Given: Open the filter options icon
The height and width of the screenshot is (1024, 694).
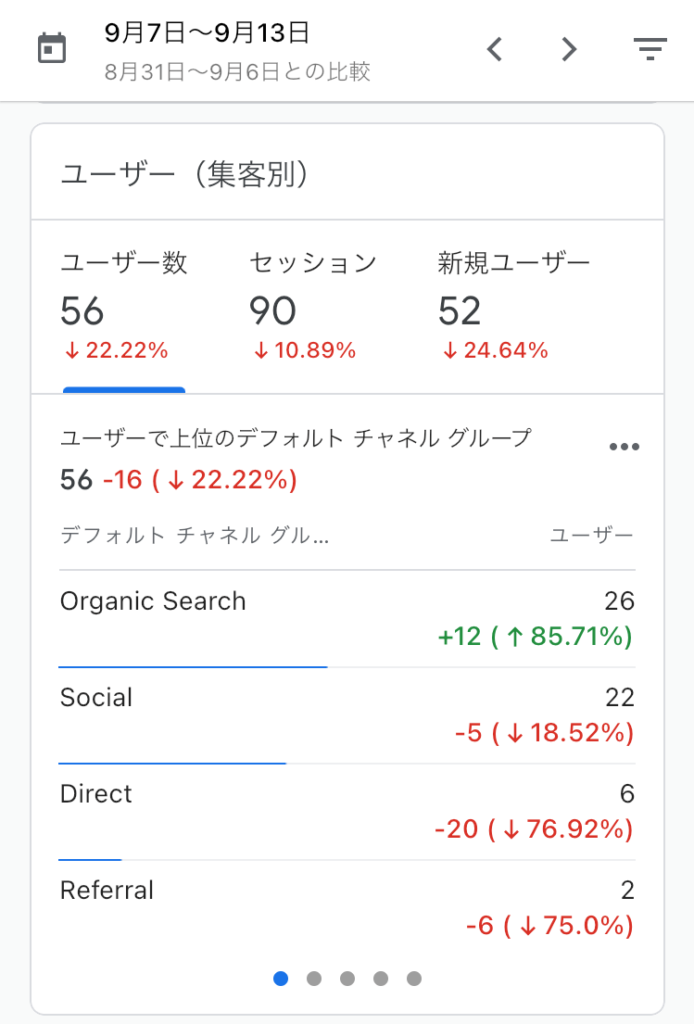Looking at the screenshot, I should click(650, 49).
